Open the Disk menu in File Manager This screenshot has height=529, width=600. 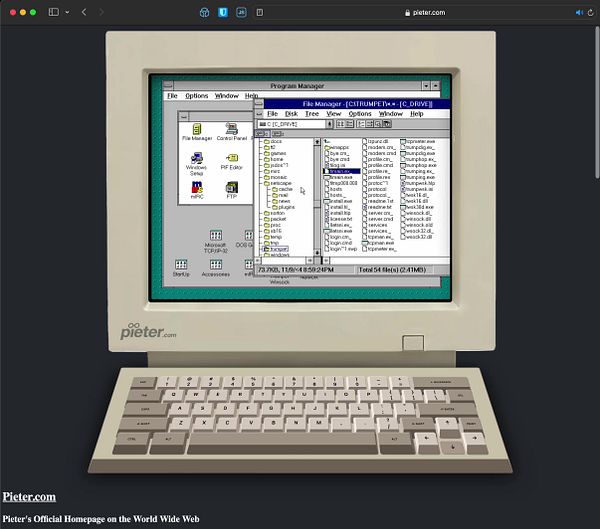click(x=291, y=114)
